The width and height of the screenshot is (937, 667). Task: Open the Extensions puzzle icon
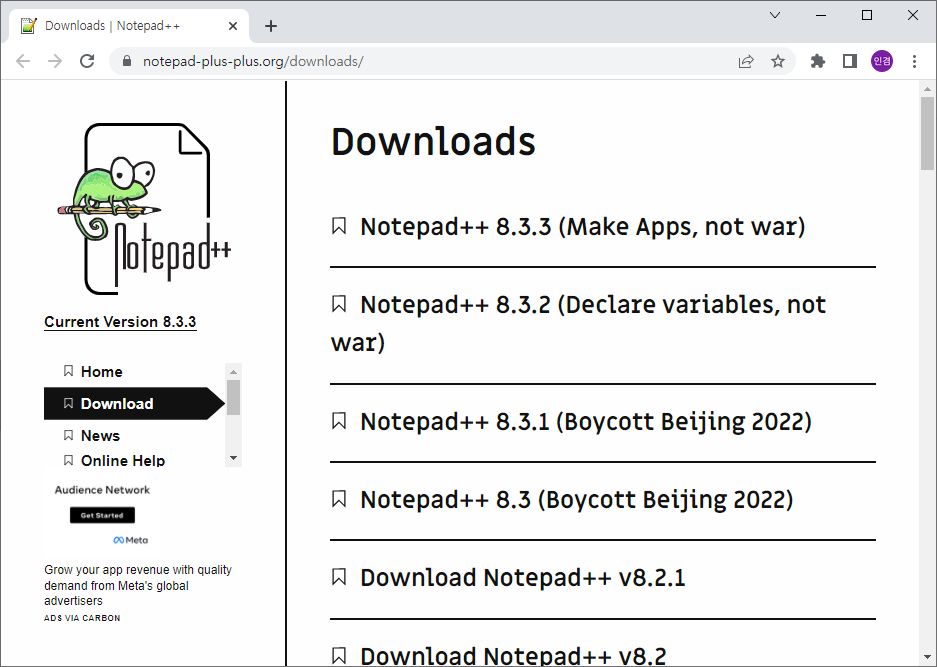tap(817, 61)
